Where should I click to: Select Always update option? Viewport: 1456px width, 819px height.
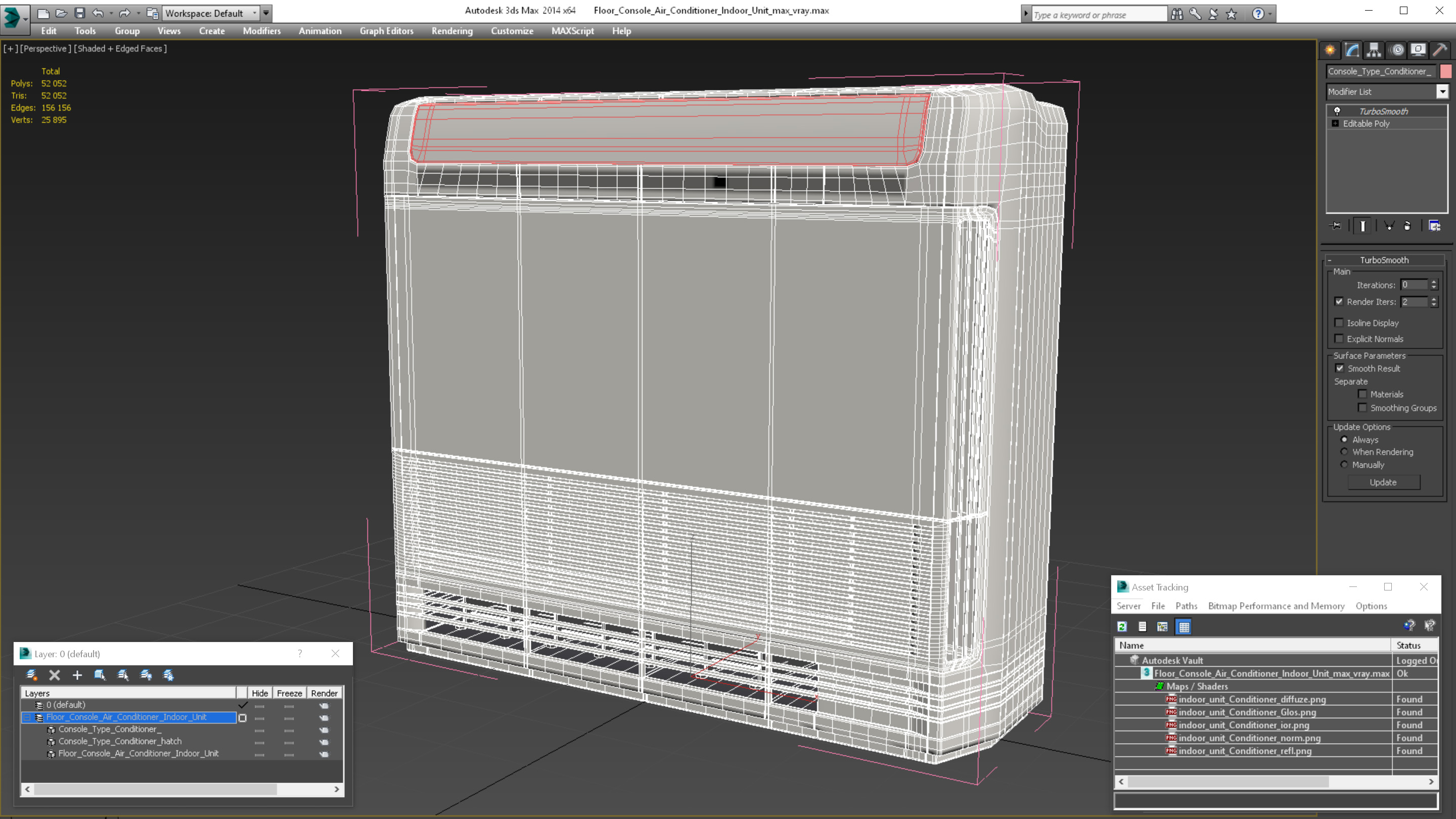(x=1345, y=440)
